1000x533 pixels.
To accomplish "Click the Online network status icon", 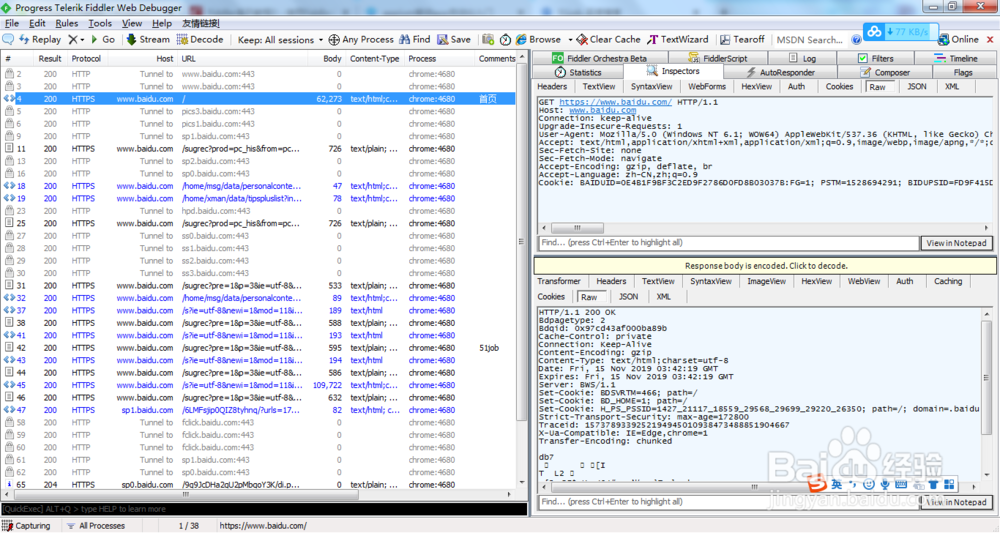I will 958,40.
